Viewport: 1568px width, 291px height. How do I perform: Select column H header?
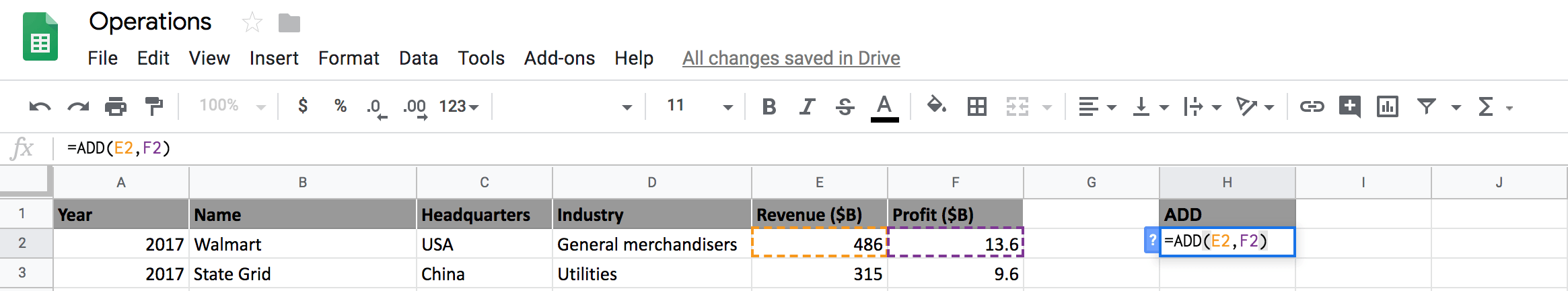[1227, 183]
